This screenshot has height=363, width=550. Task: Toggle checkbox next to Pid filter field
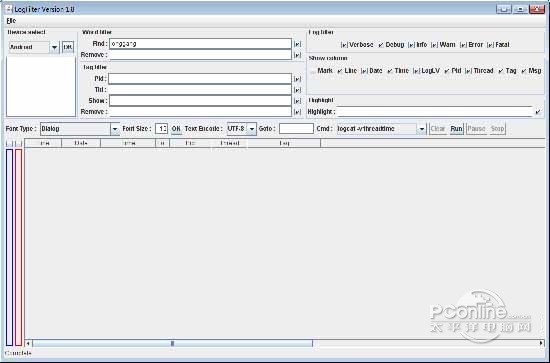297,79
